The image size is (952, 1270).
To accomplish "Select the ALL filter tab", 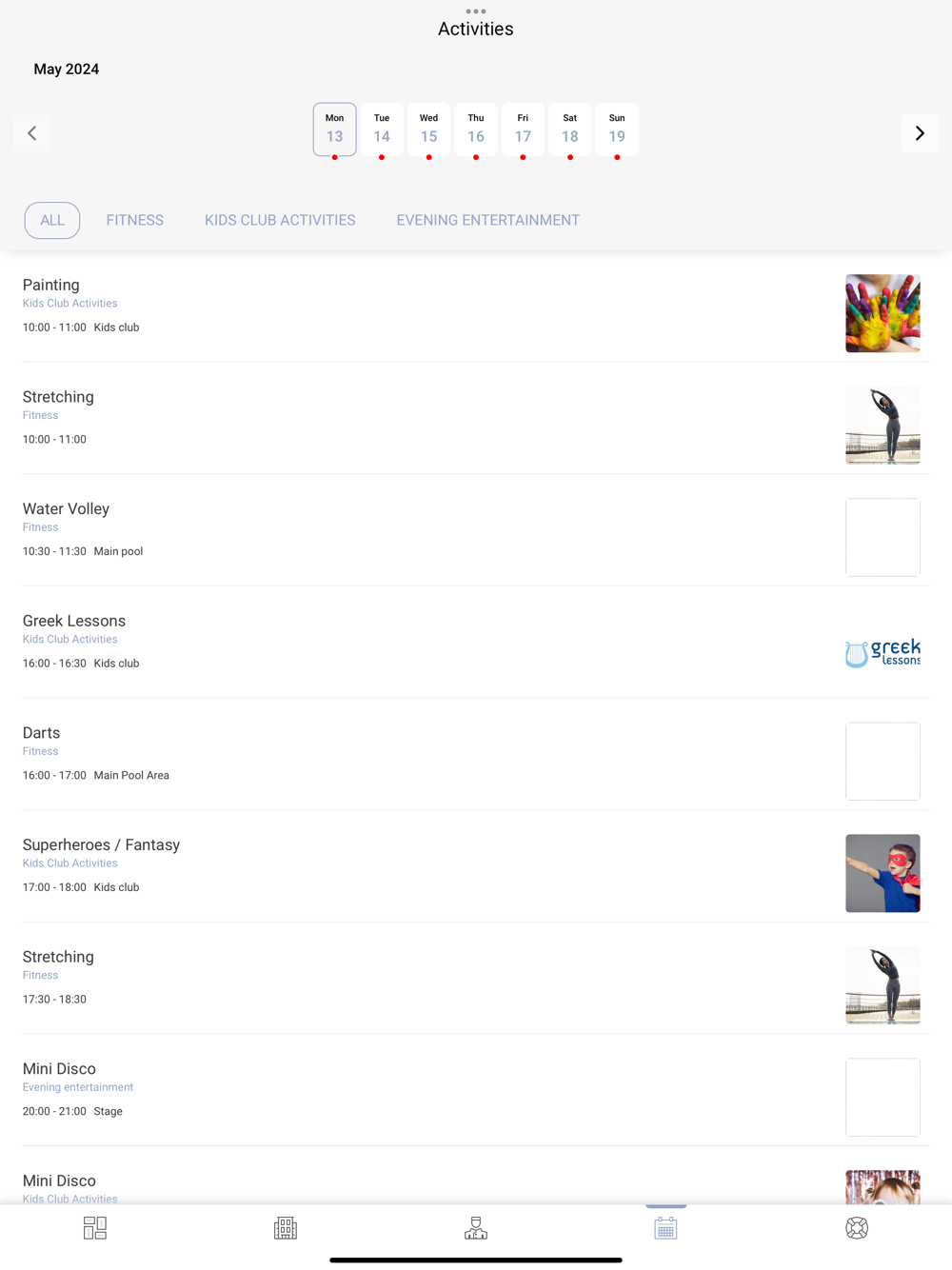I will 52,220.
